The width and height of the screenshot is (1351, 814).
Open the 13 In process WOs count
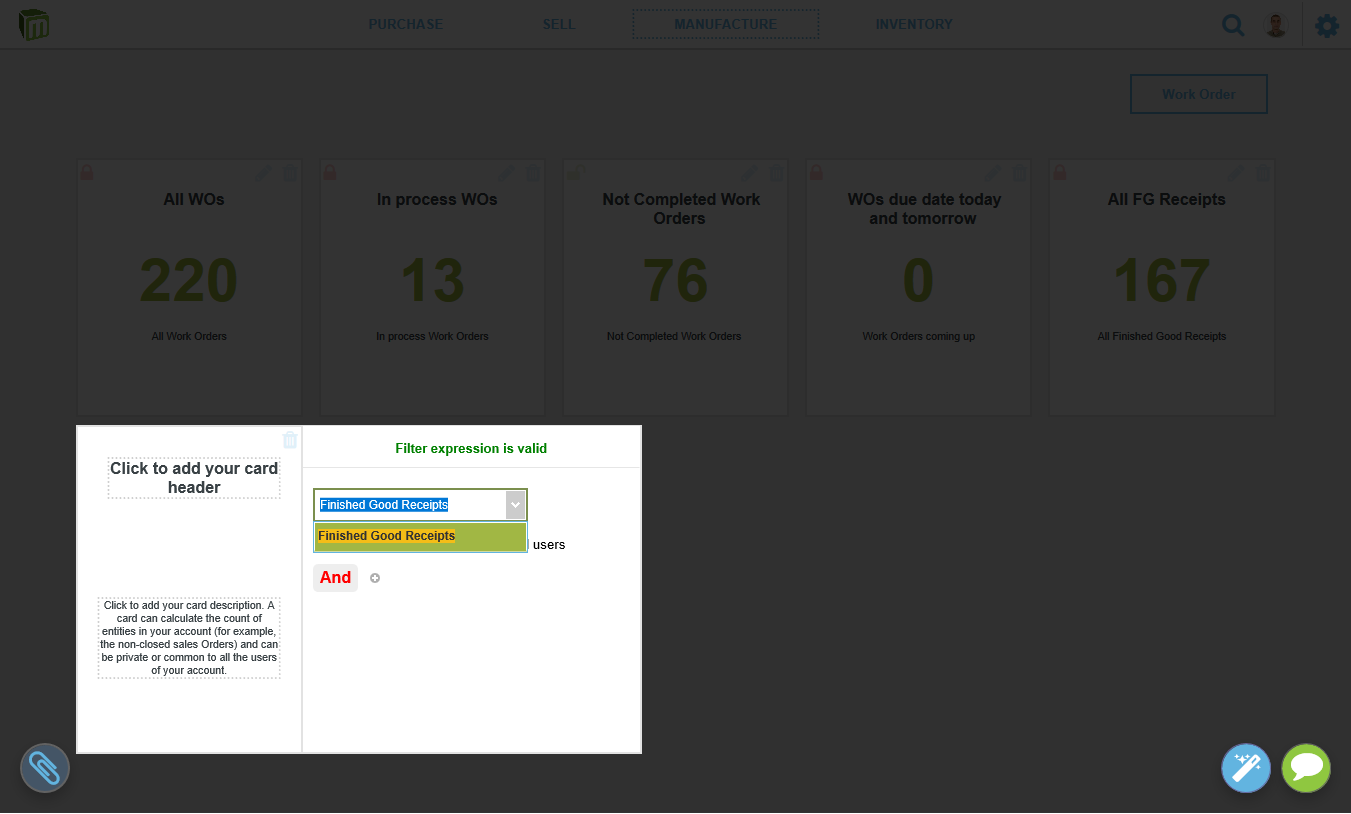coord(432,280)
